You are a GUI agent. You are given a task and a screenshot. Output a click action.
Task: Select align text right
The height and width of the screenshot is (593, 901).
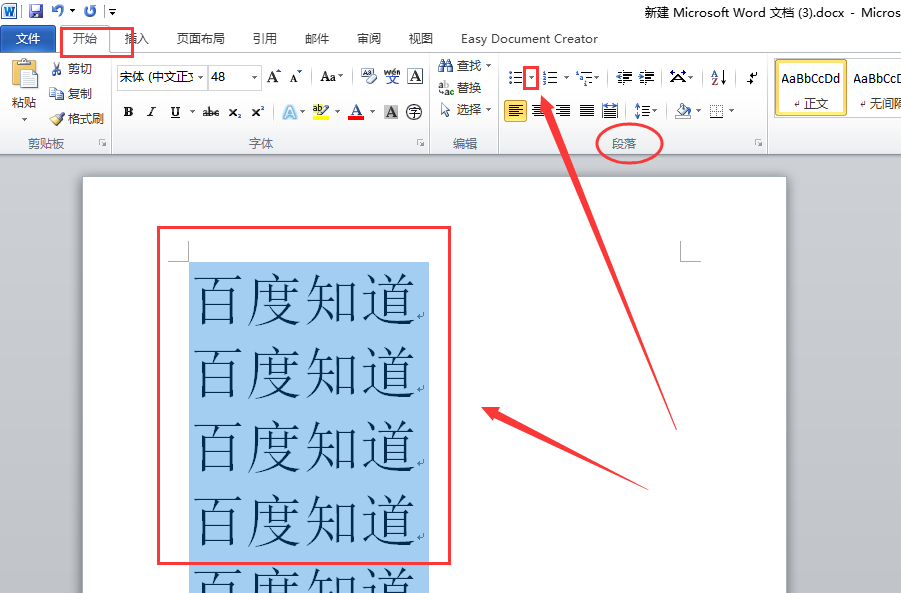coord(563,110)
